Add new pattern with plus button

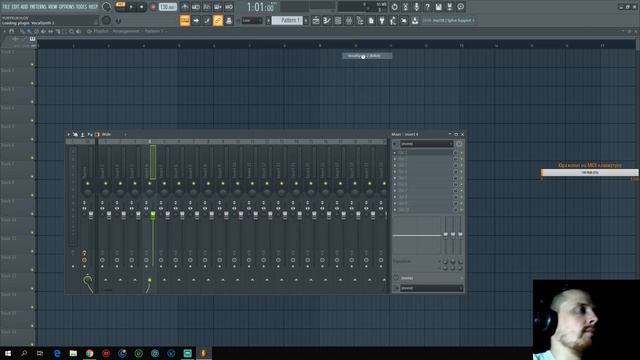pyautogui.click(x=306, y=20)
